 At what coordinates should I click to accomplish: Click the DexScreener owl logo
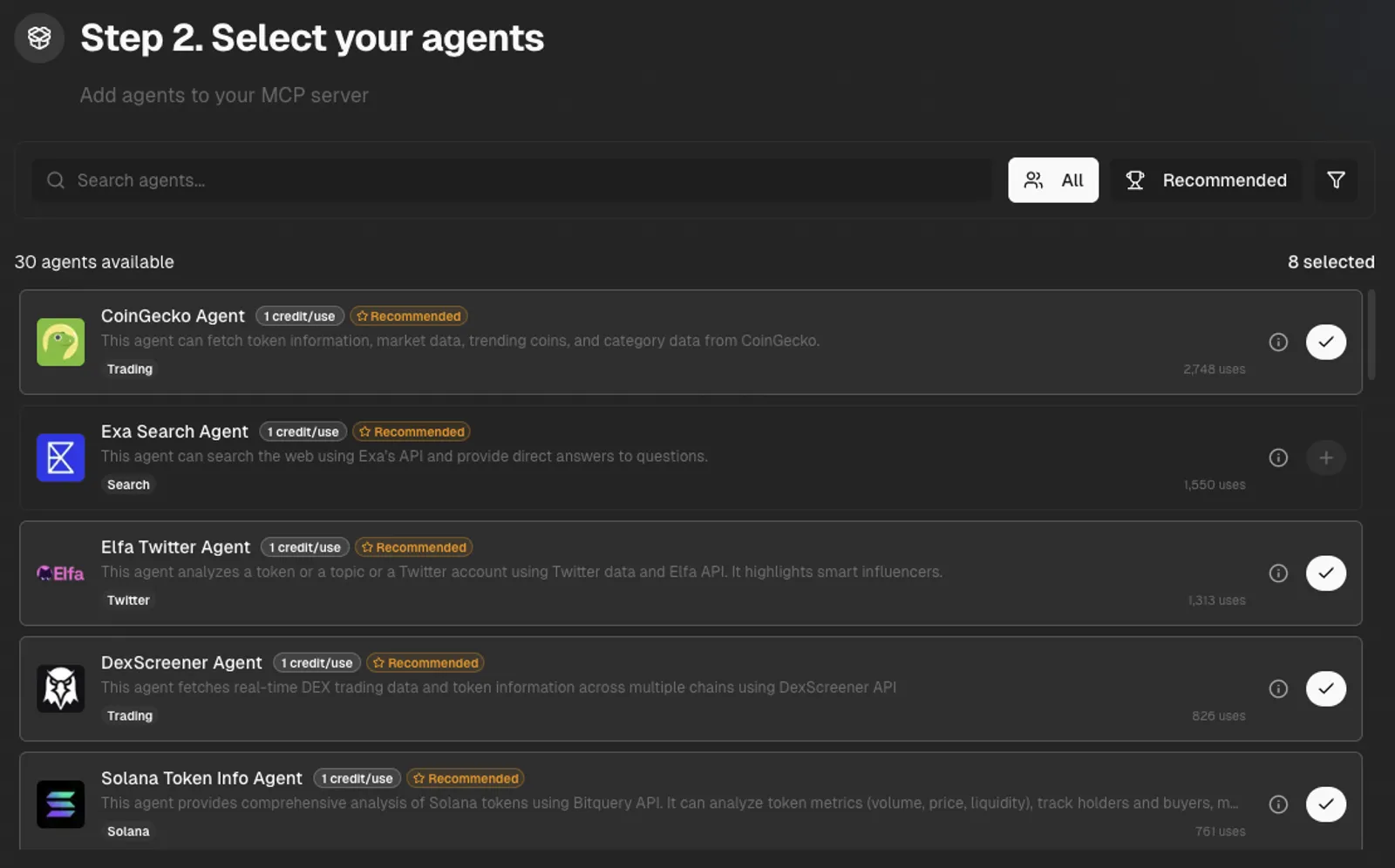(60, 688)
